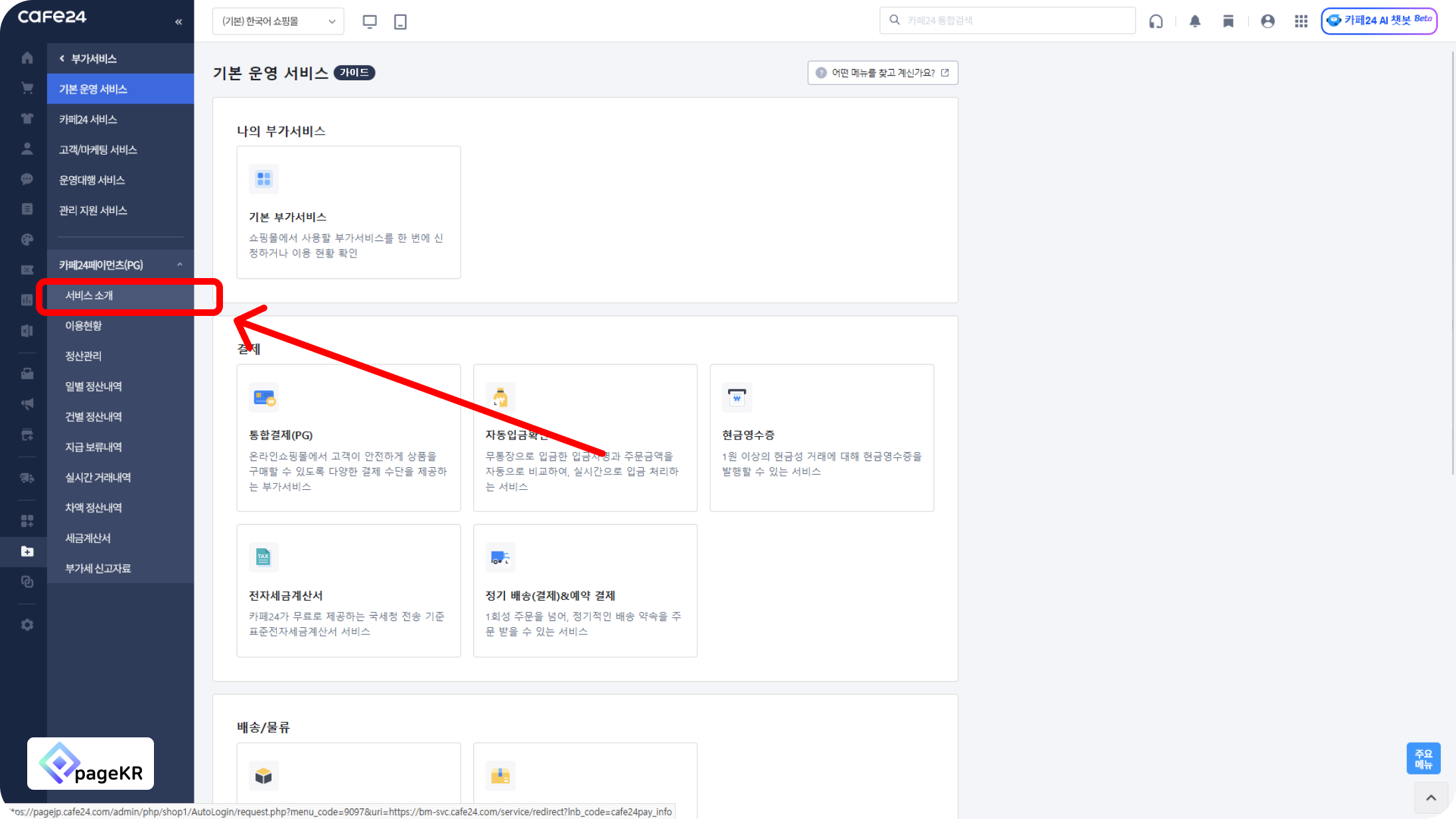This screenshot has height=819, width=1456.
Task: Click the headset support icon
Action: click(1155, 21)
